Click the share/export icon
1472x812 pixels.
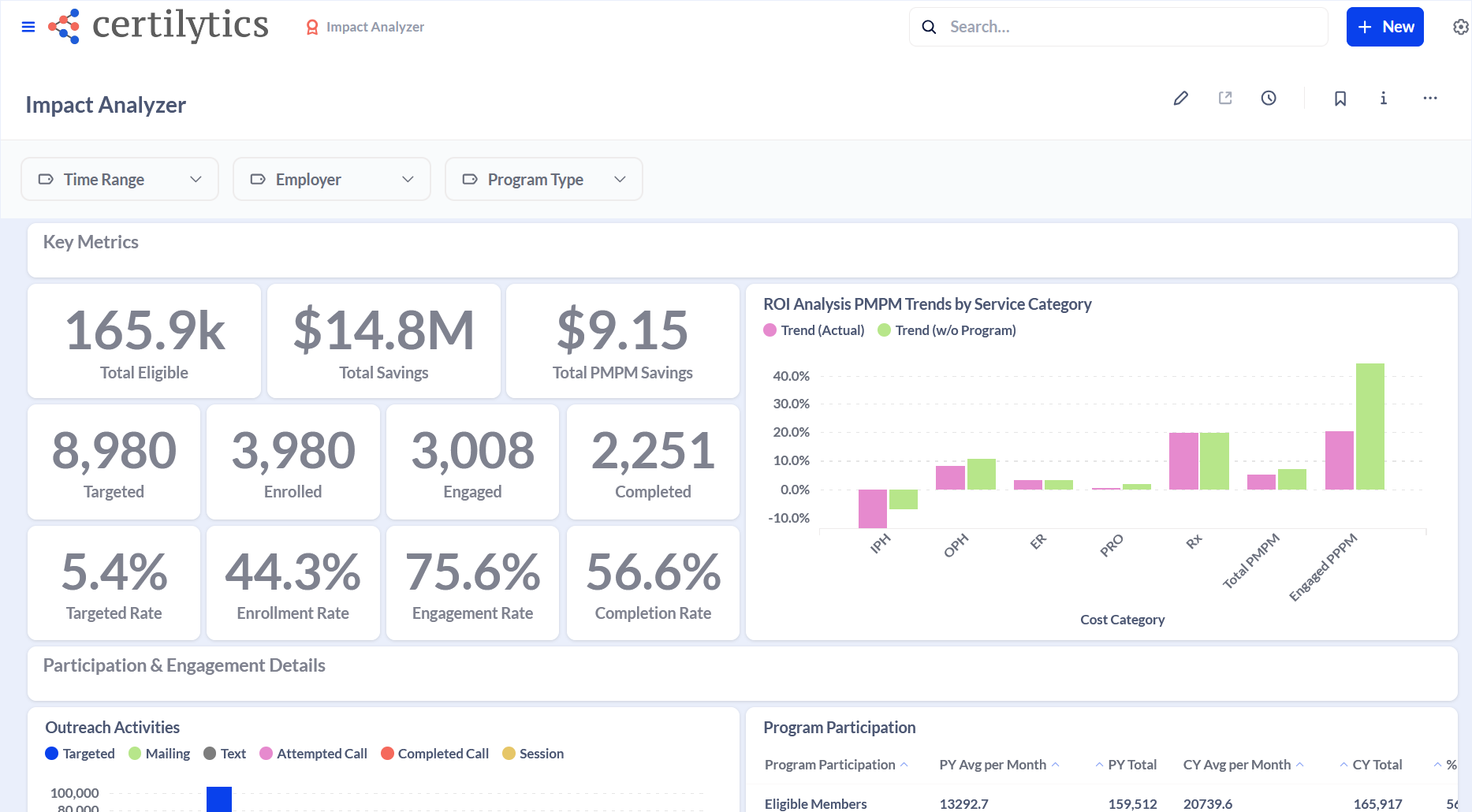point(1224,99)
